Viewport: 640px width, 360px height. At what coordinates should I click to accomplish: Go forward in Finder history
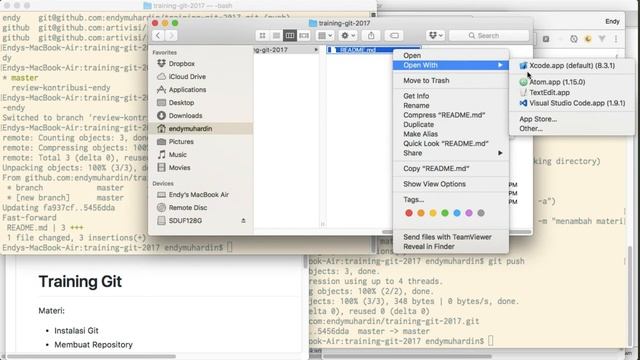pos(171,36)
